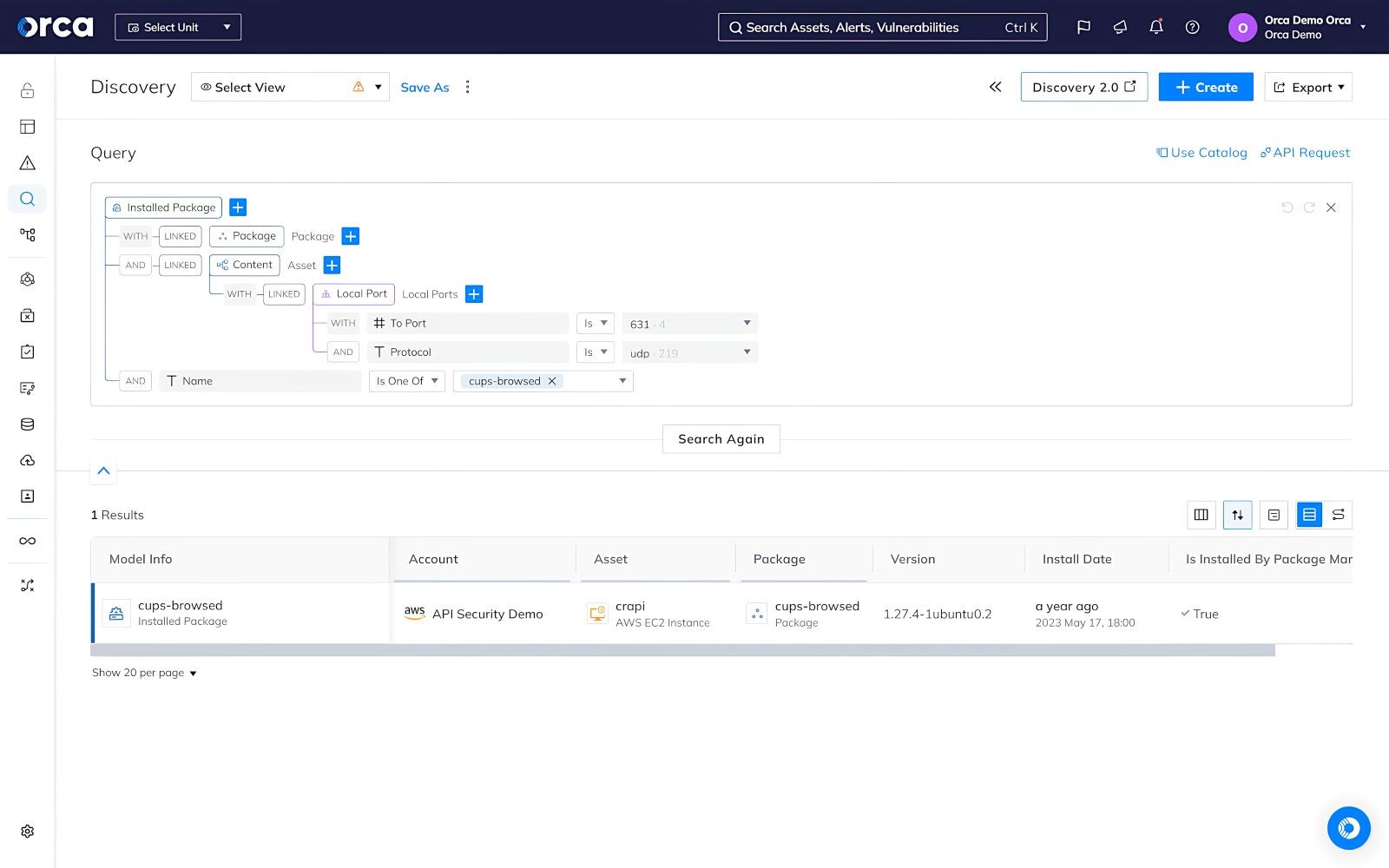Open the Protocol operator Is dropdown
Screen dimensions: 1389x868
click(x=596, y=352)
